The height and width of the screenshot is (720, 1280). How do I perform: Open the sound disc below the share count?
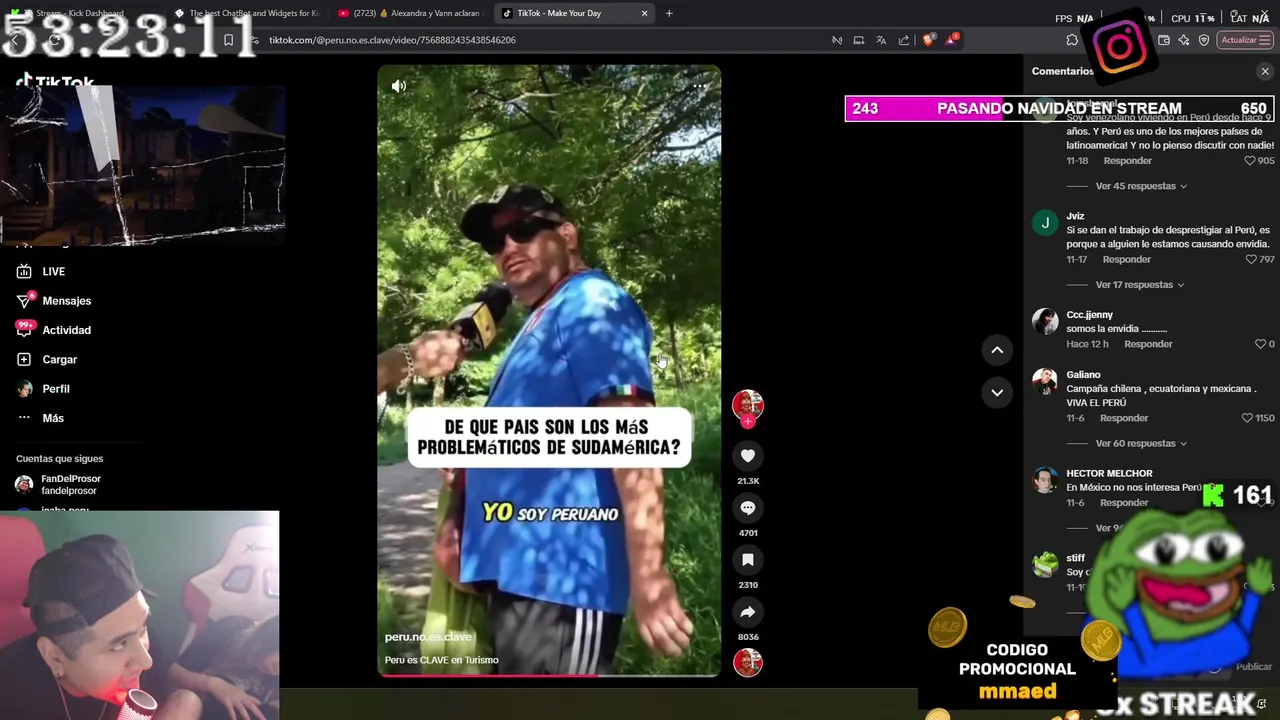click(x=747, y=662)
